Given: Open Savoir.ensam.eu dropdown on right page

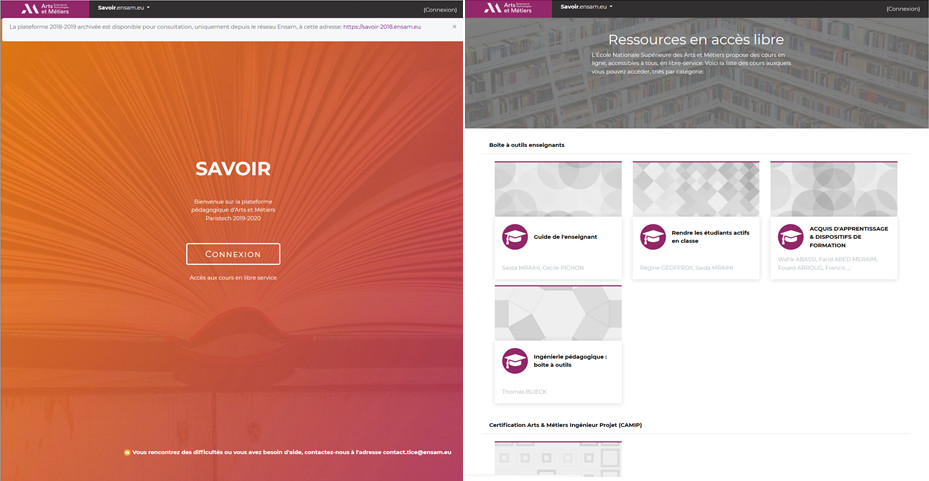Looking at the screenshot, I should pyautogui.click(x=587, y=7).
